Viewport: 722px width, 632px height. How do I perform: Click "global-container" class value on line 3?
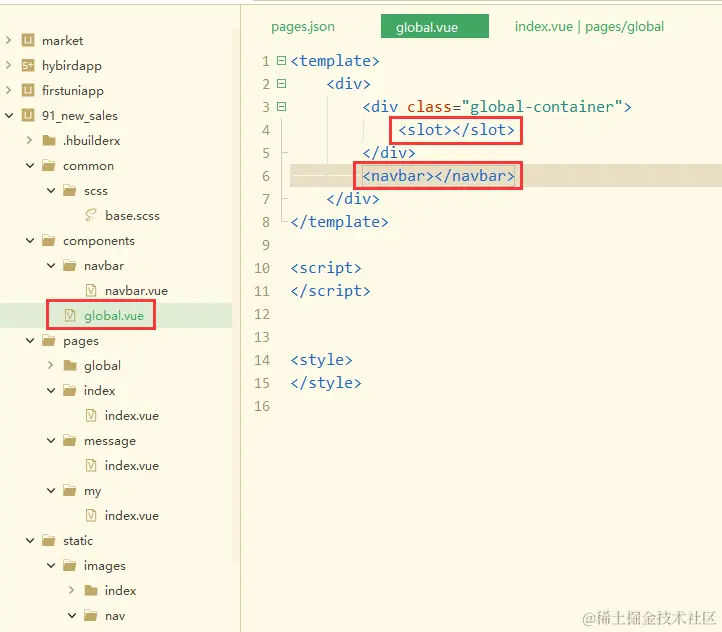542,107
